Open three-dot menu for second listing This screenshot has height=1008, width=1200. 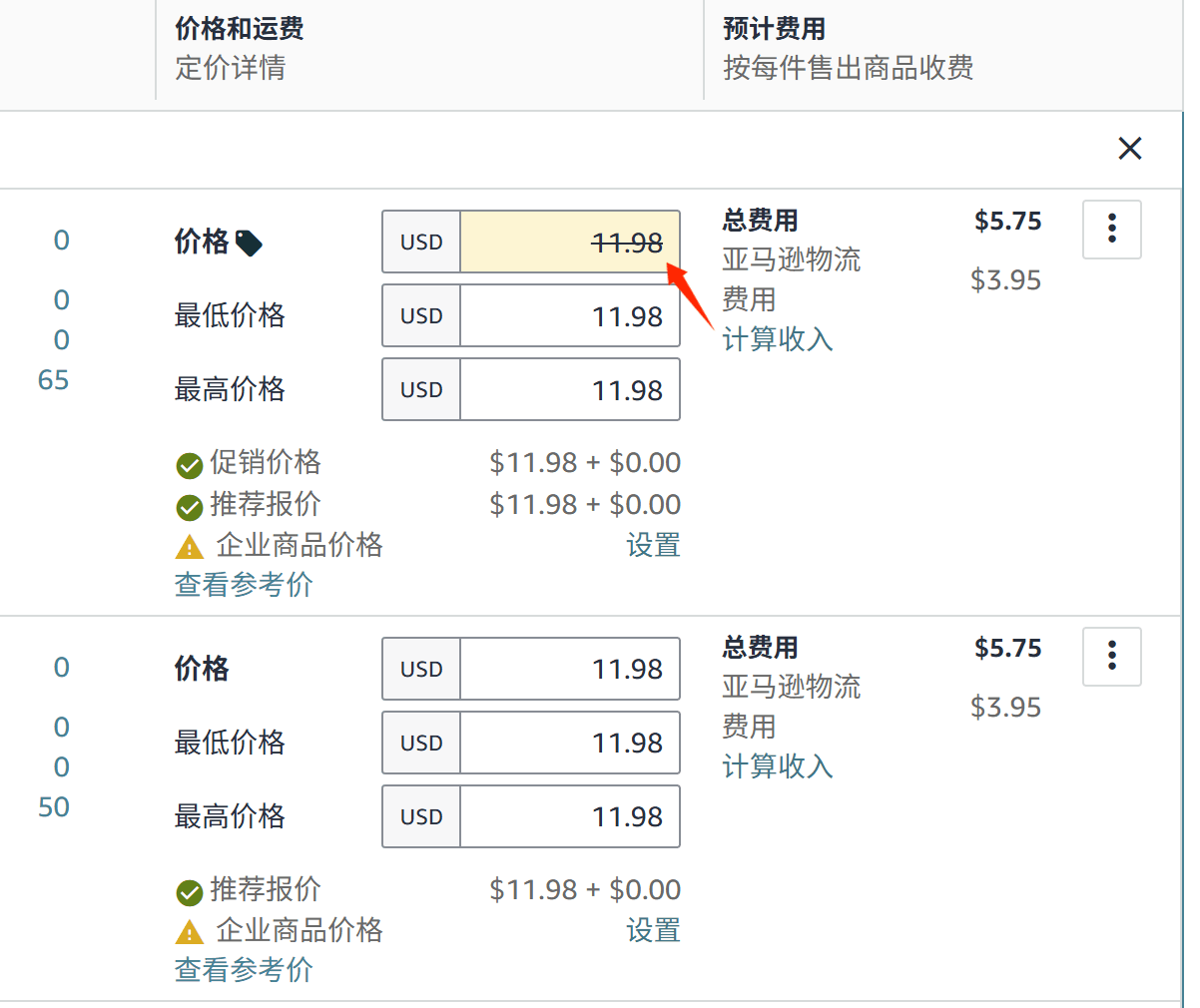coord(1111,656)
